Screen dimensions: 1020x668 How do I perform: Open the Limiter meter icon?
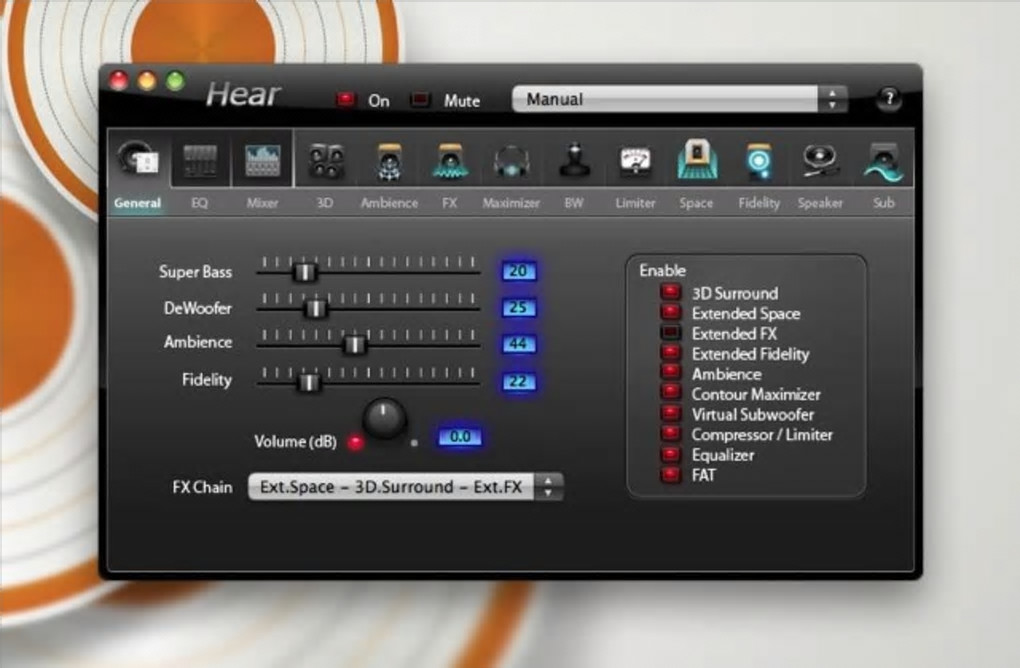coord(636,161)
